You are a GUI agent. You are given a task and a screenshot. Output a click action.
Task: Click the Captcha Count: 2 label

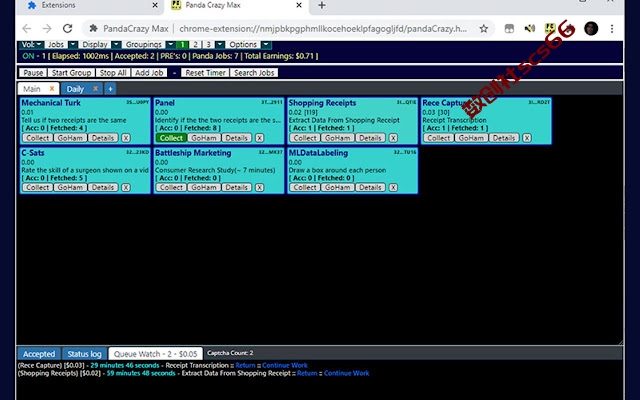[230, 353]
